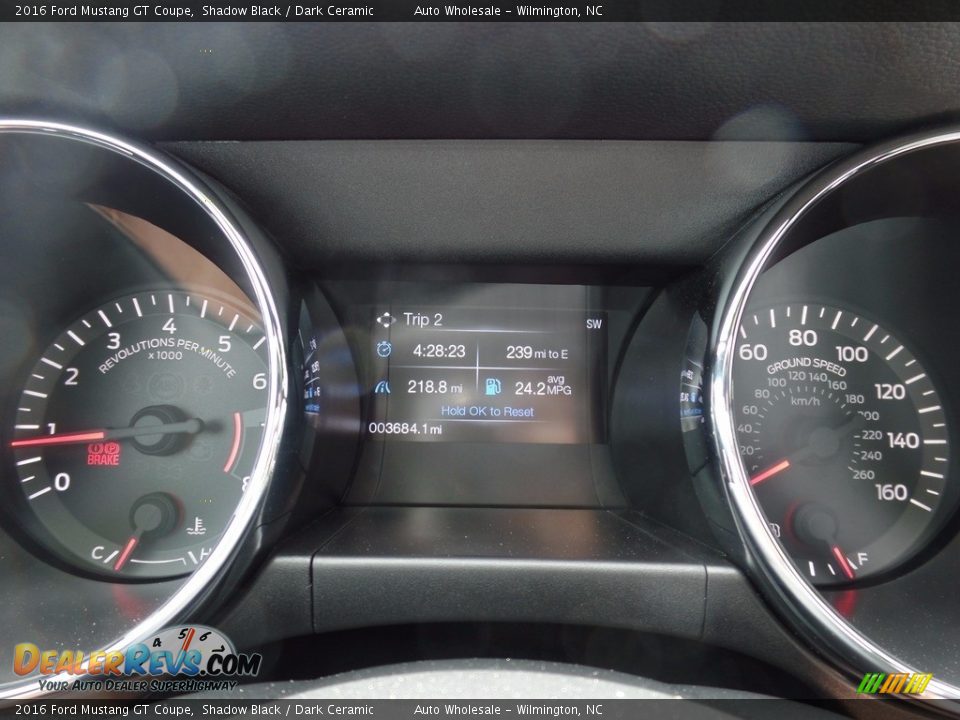Click the fuel pump symbol on the fuel gauge

(x=775, y=528)
